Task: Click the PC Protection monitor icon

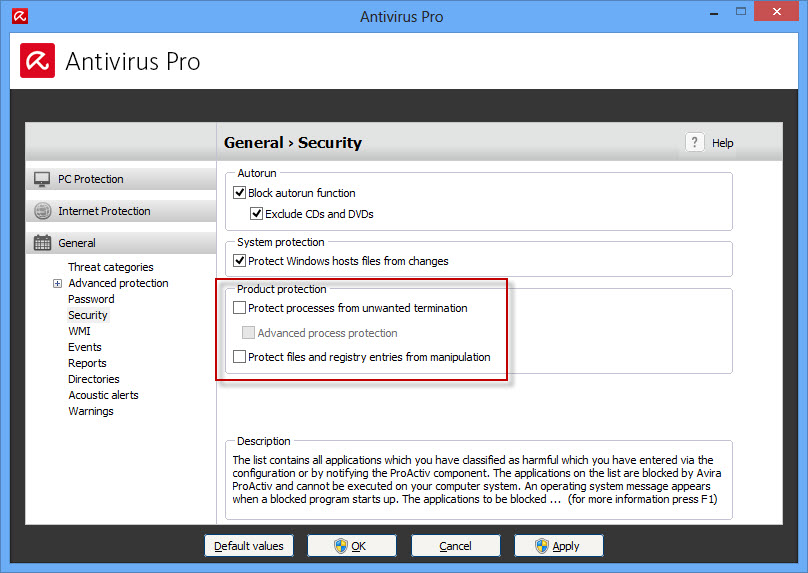Action: coord(42,179)
